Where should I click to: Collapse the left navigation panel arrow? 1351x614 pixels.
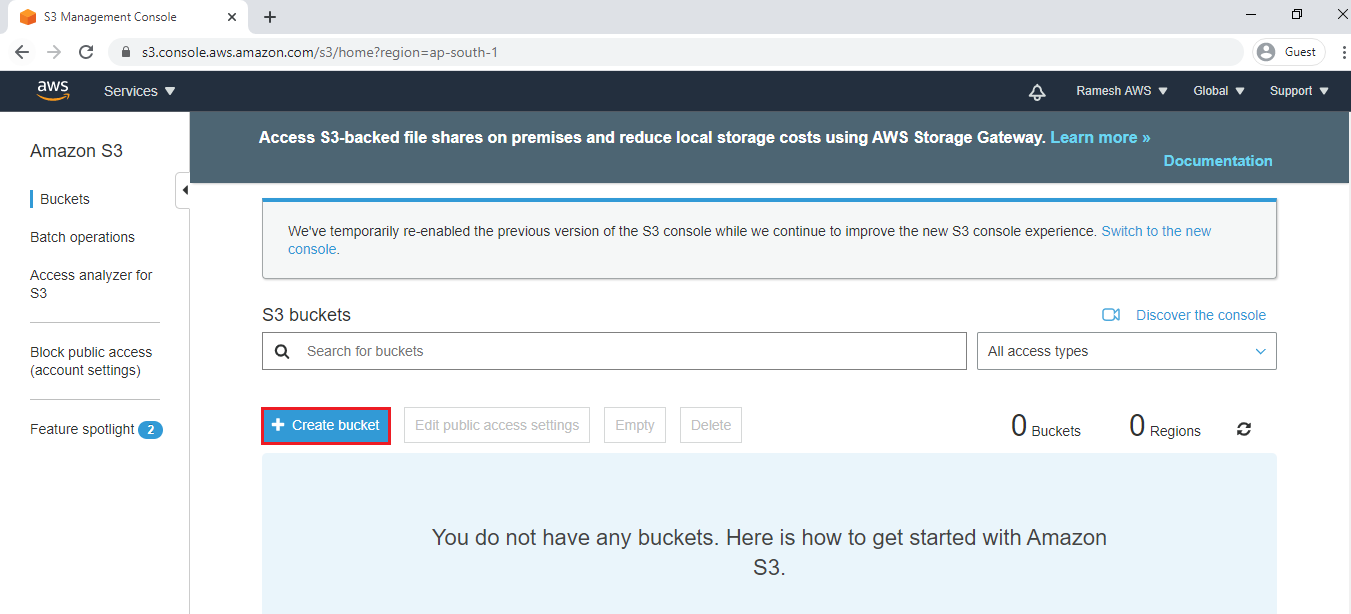pyautogui.click(x=183, y=190)
